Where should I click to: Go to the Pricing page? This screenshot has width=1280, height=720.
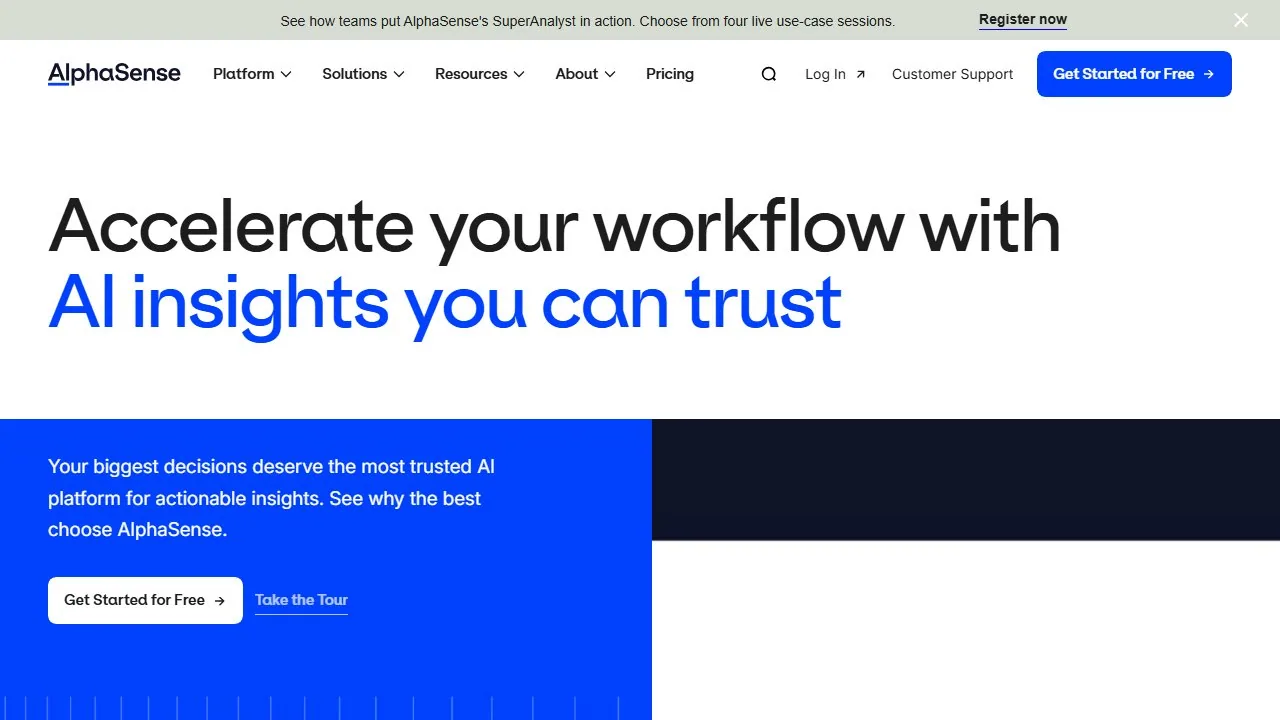[670, 74]
